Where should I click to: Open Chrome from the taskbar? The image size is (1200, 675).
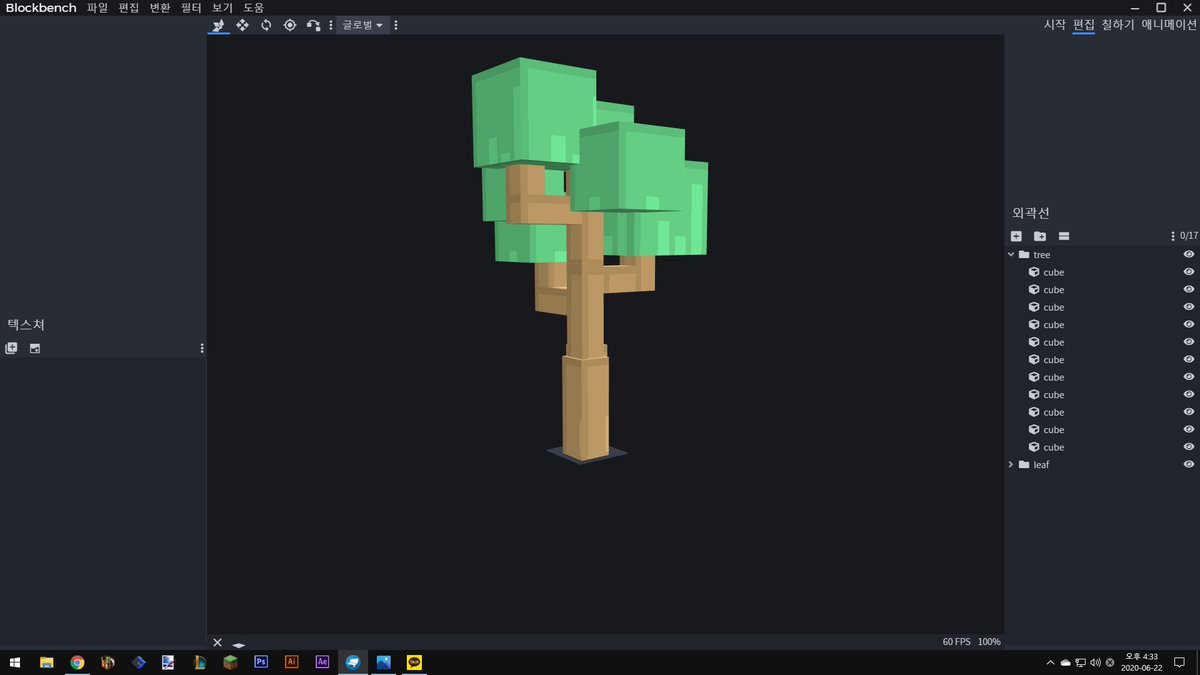[77, 662]
